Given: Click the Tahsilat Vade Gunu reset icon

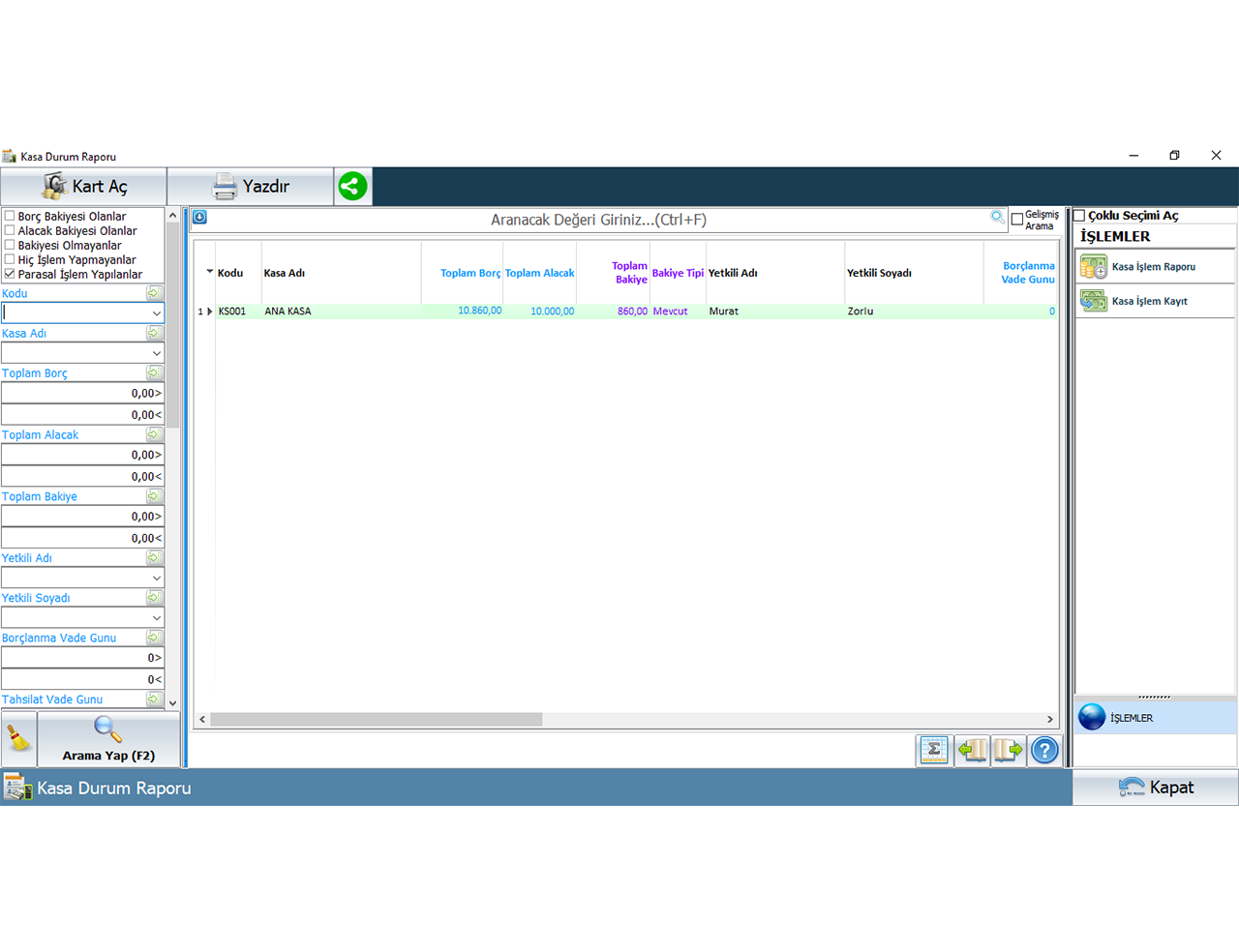Looking at the screenshot, I should point(154,699).
